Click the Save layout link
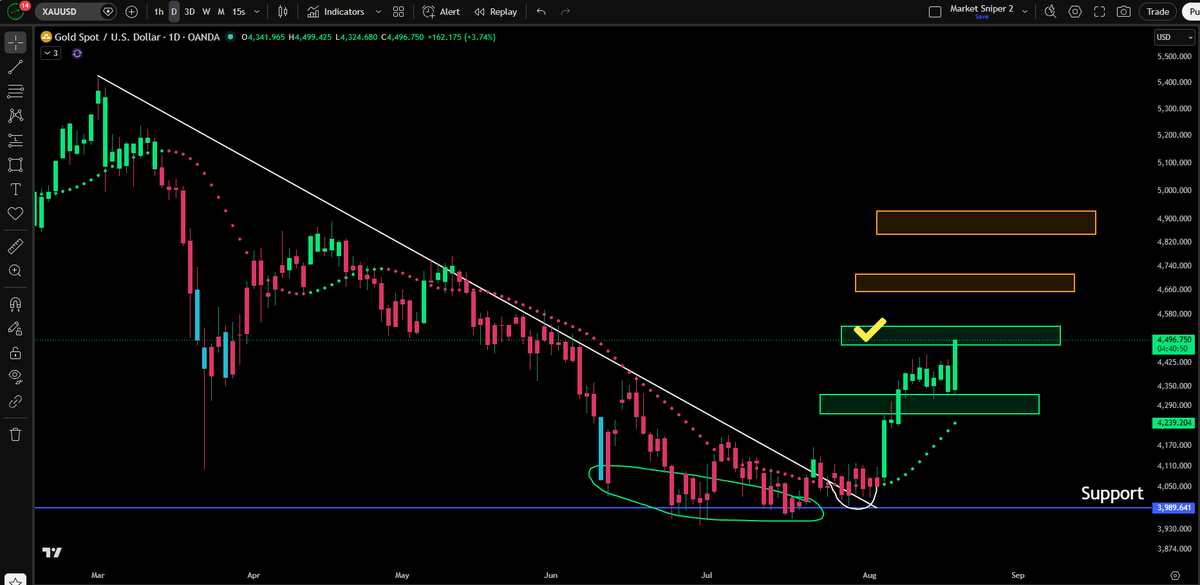 981,17
